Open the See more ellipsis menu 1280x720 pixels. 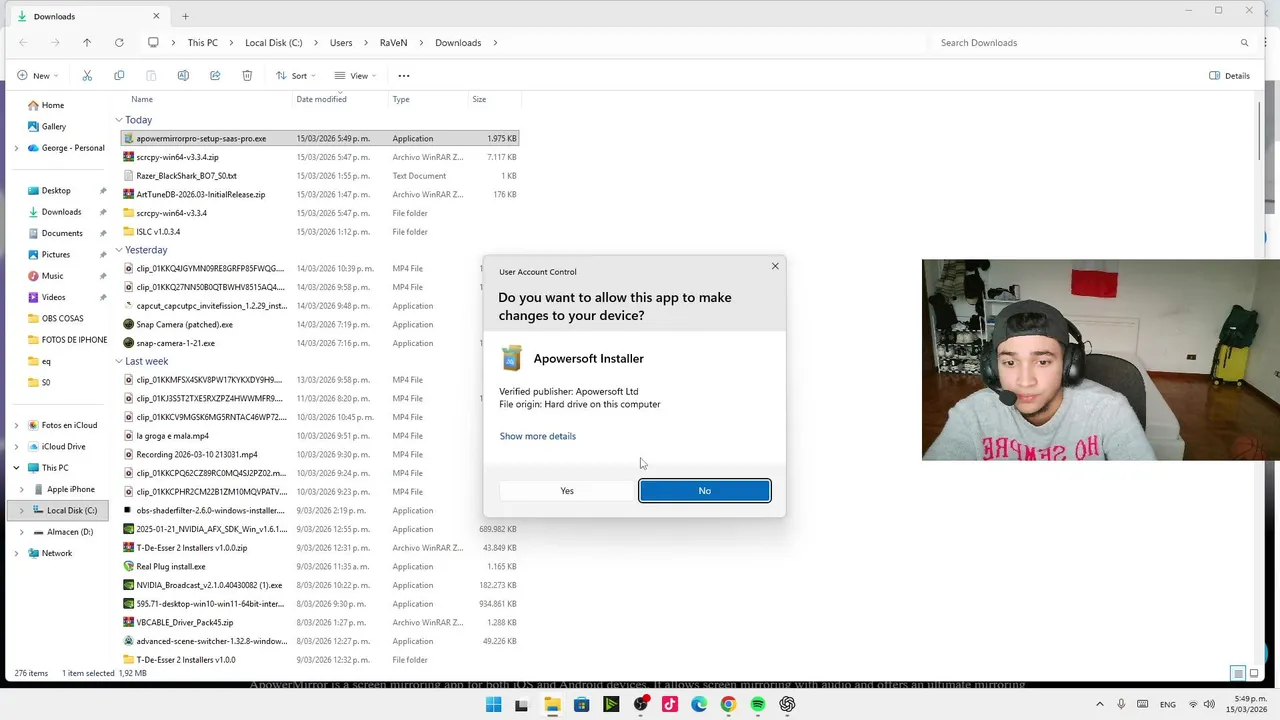pyautogui.click(x=404, y=76)
